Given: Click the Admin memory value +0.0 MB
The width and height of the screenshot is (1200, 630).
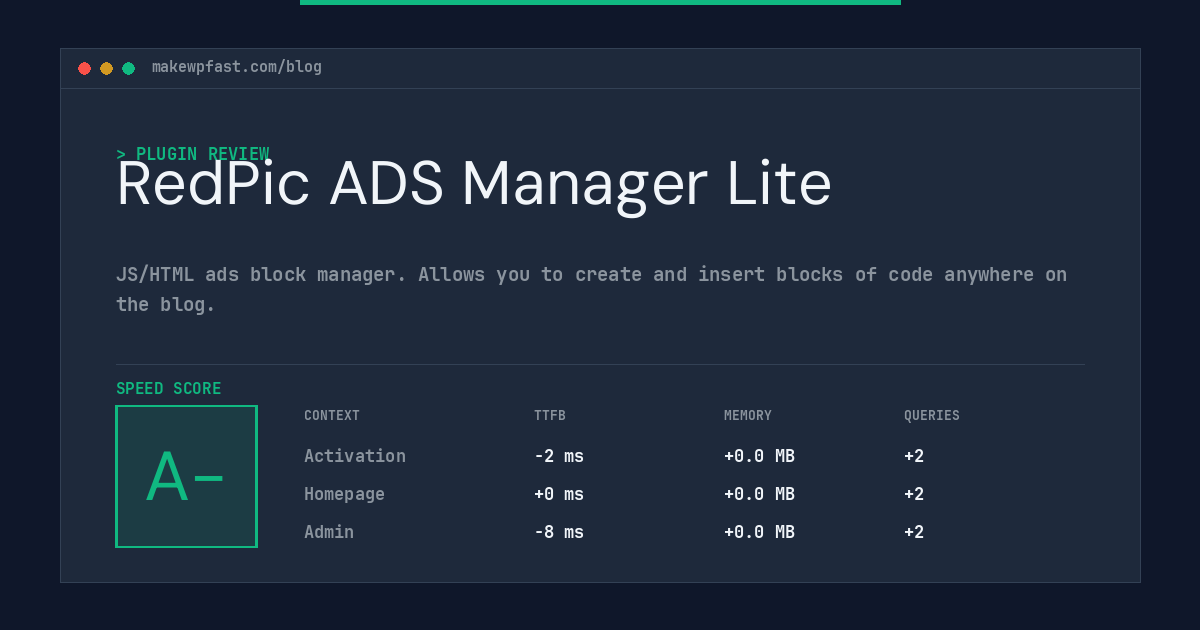Looking at the screenshot, I should 759,532.
